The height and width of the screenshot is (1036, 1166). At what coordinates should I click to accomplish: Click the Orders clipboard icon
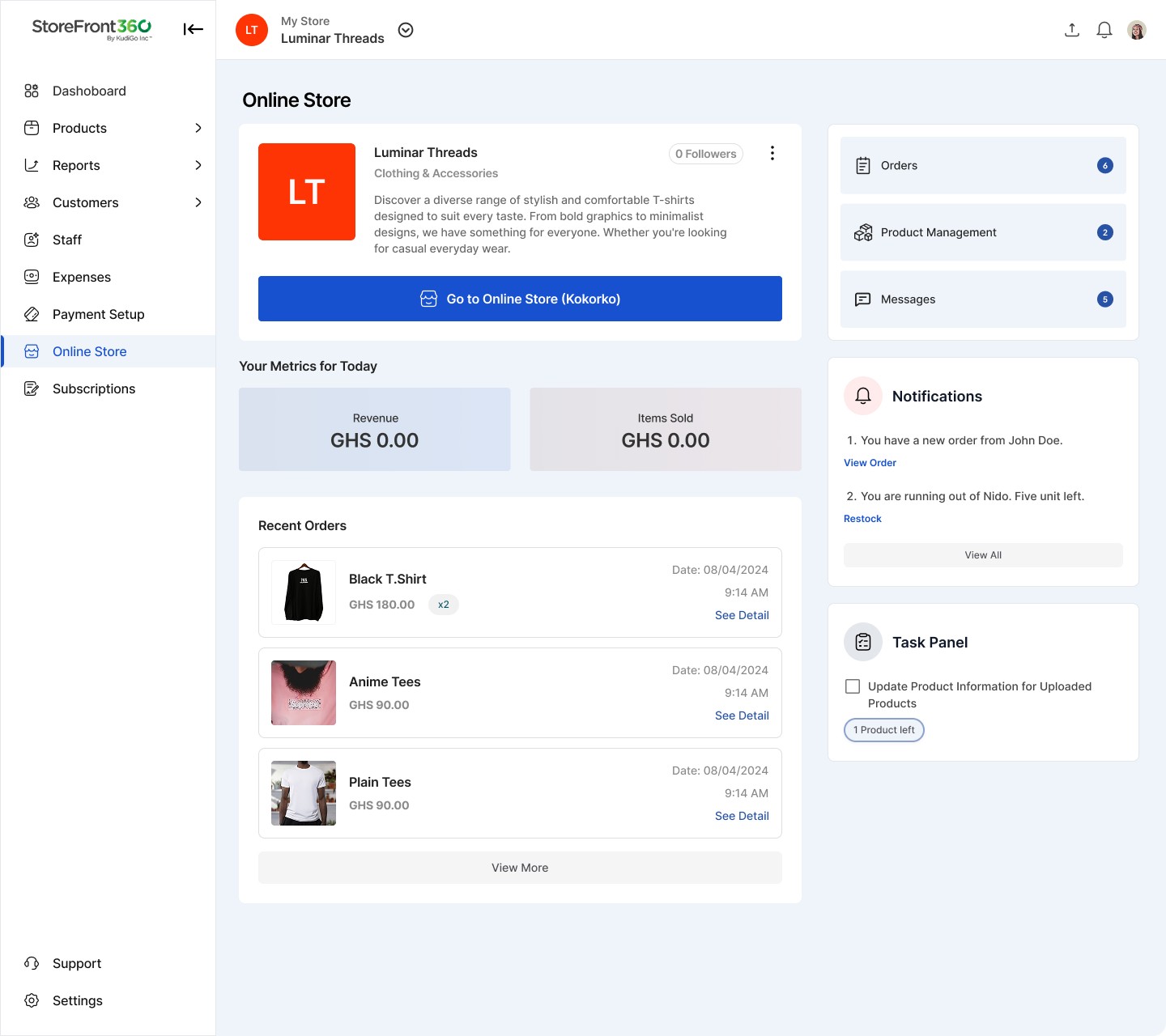pyautogui.click(x=863, y=165)
